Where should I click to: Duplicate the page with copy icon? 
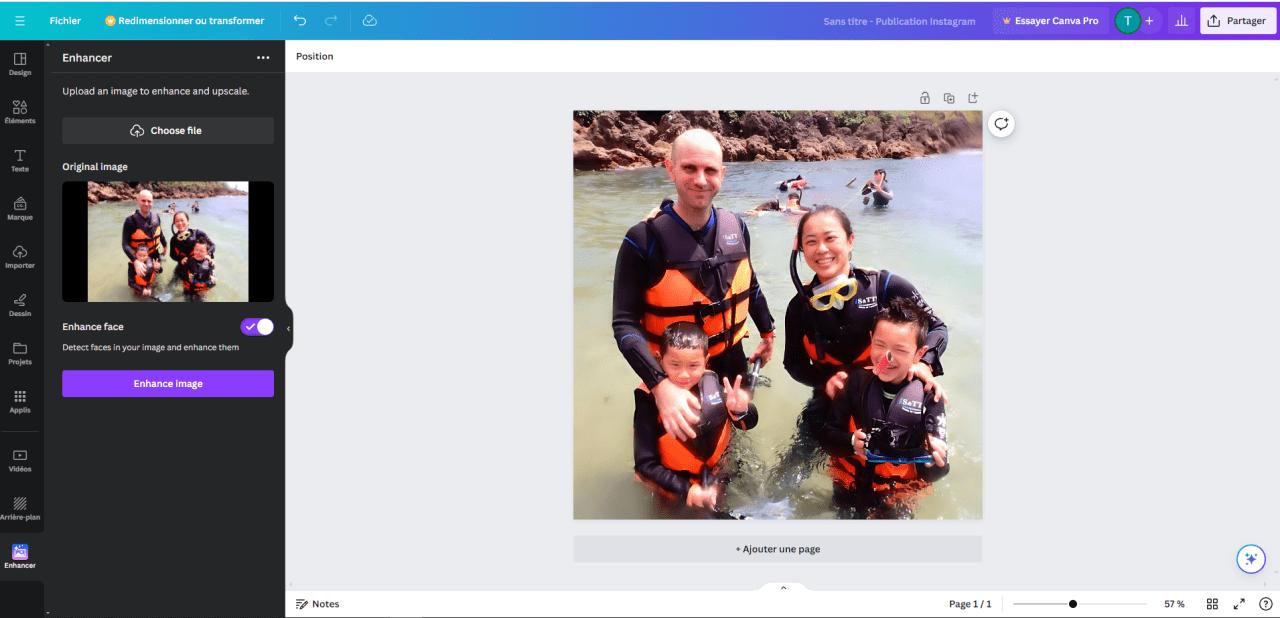click(x=949, y=98)
